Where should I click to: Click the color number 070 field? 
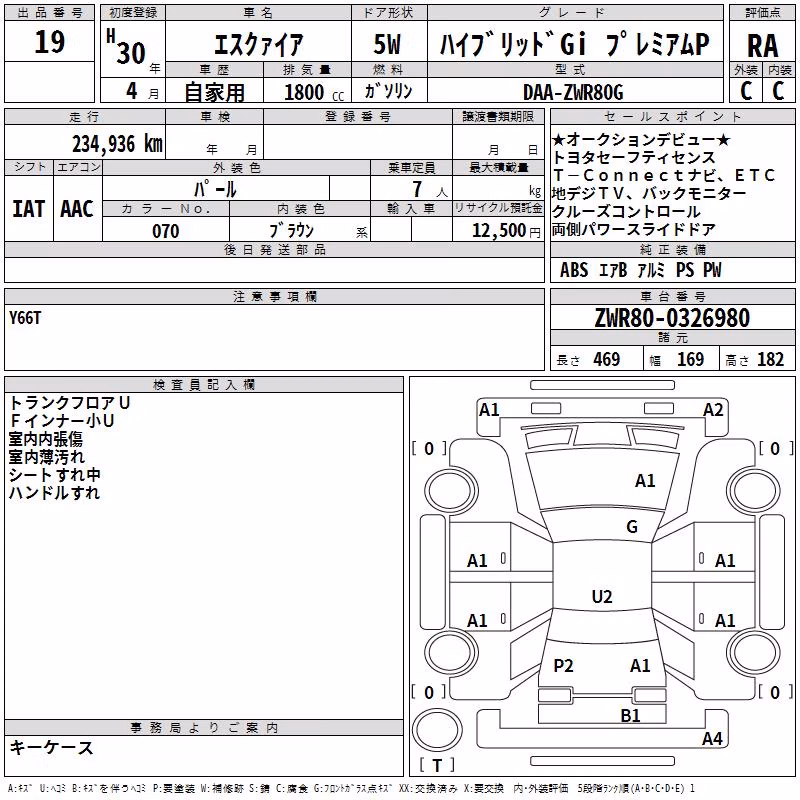click(166, 231)
